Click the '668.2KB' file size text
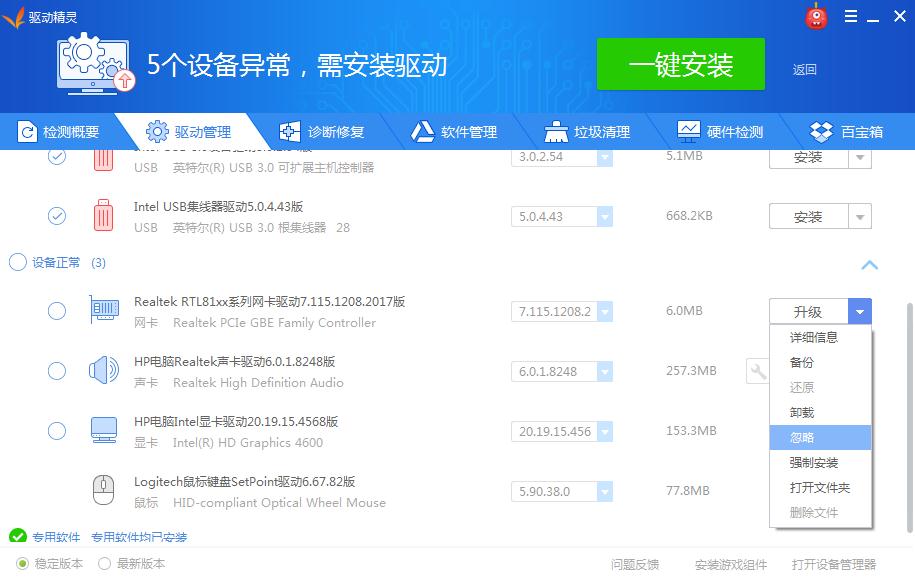 [689, 216]
